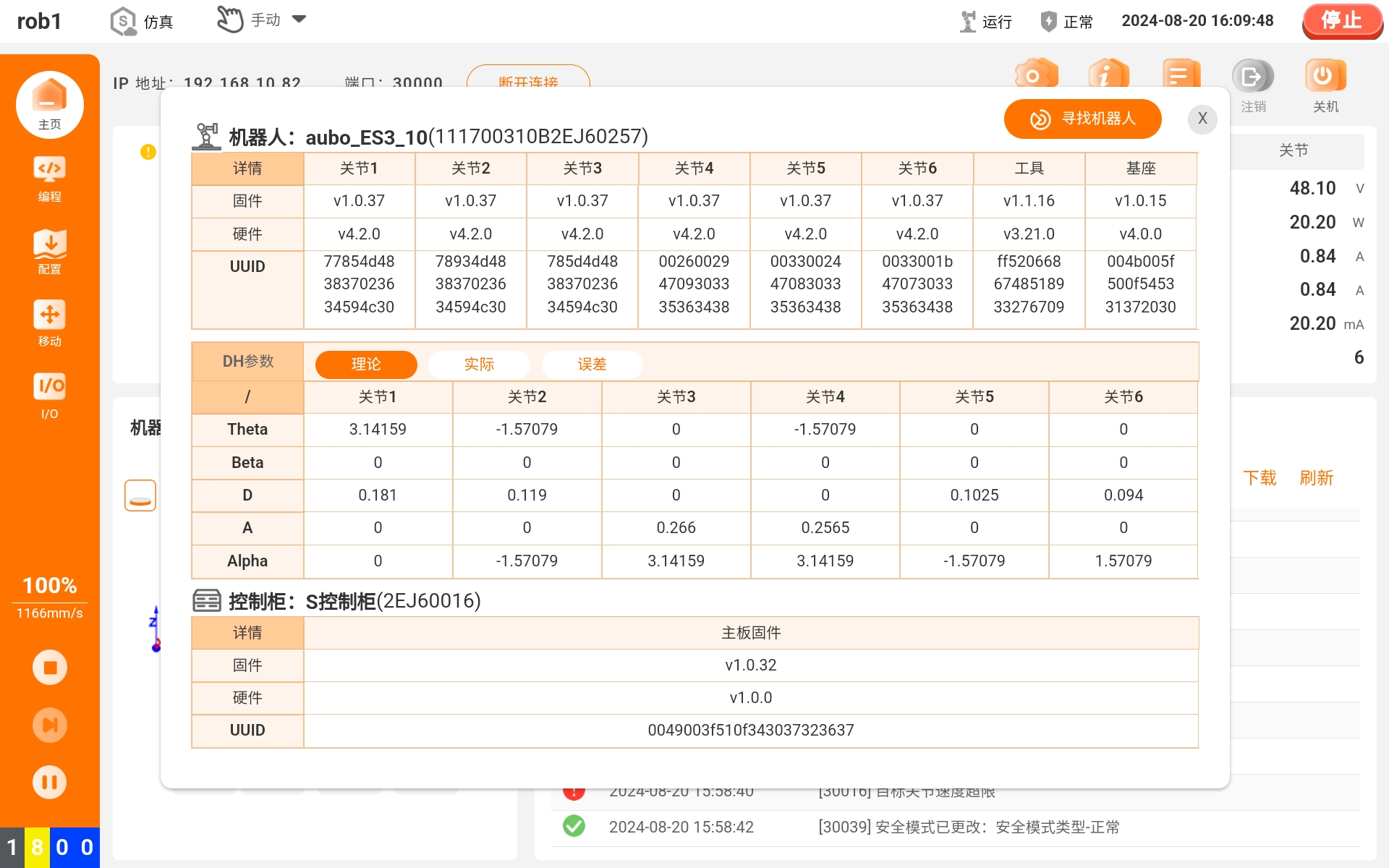Click the 1166mm/s speed value
1389x868 pixels.
[49, 613]
